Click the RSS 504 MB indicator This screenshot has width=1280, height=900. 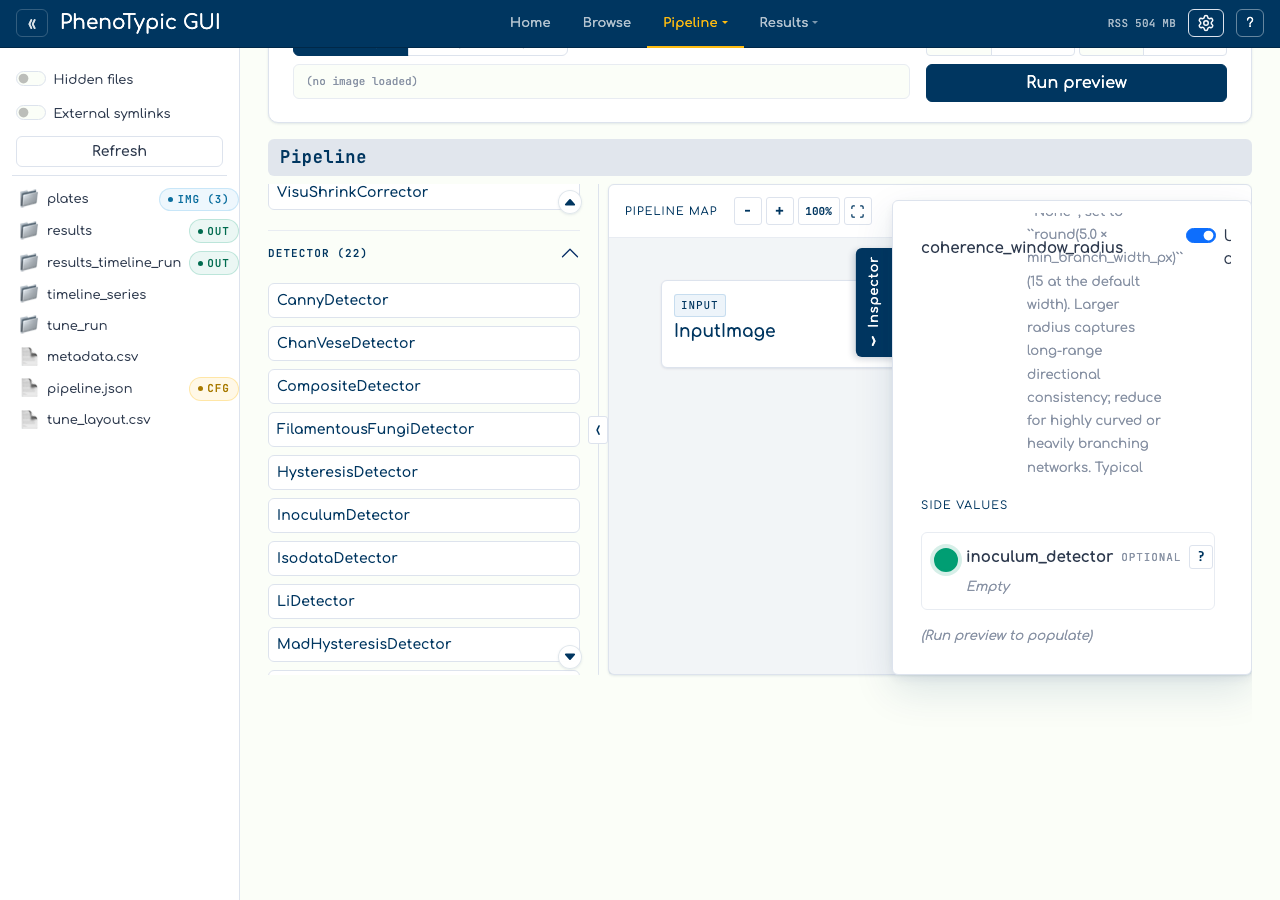[1141, 23]
